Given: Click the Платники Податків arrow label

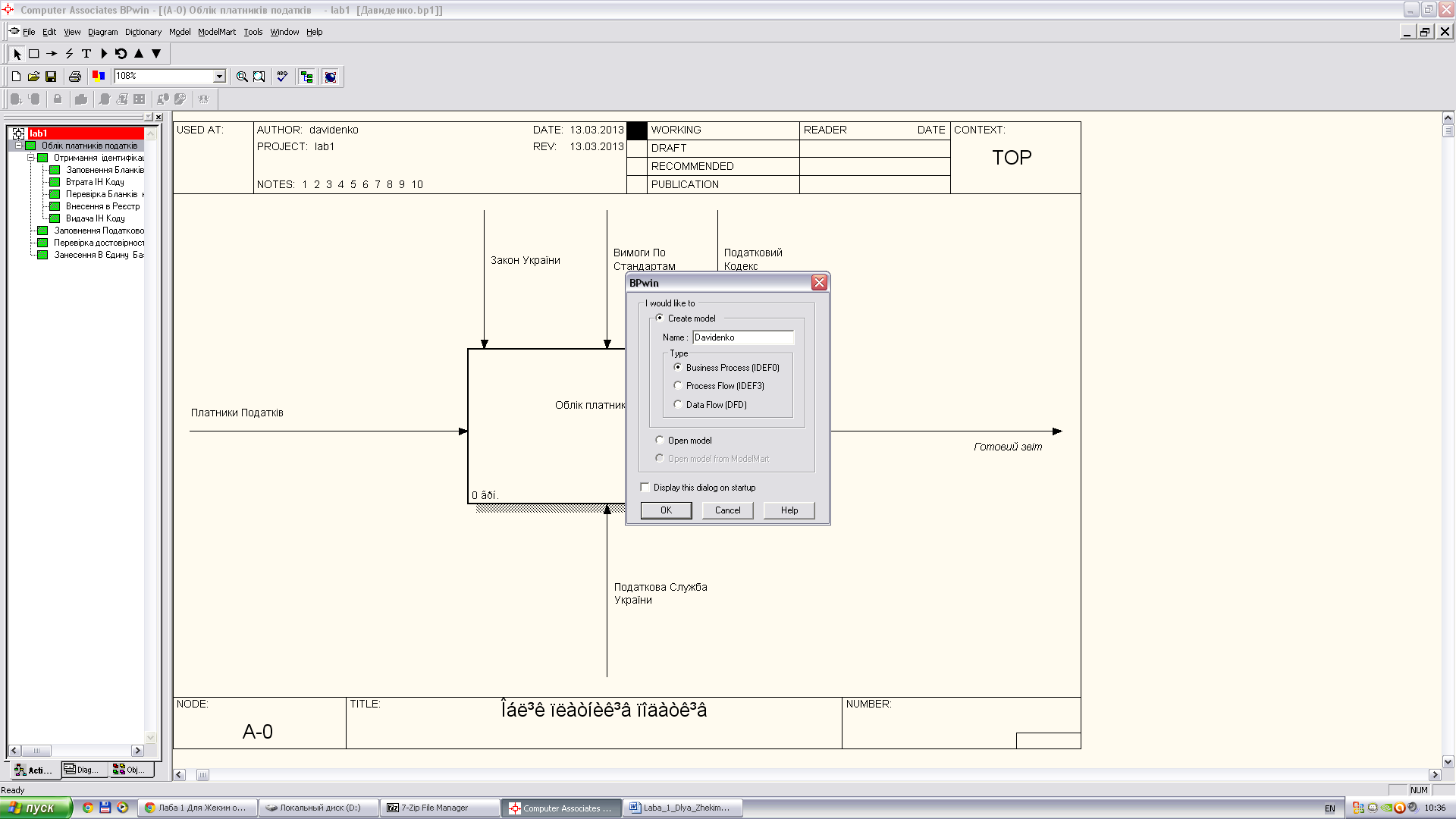Looking at the screenshot, I should click(x=237, y=413).
